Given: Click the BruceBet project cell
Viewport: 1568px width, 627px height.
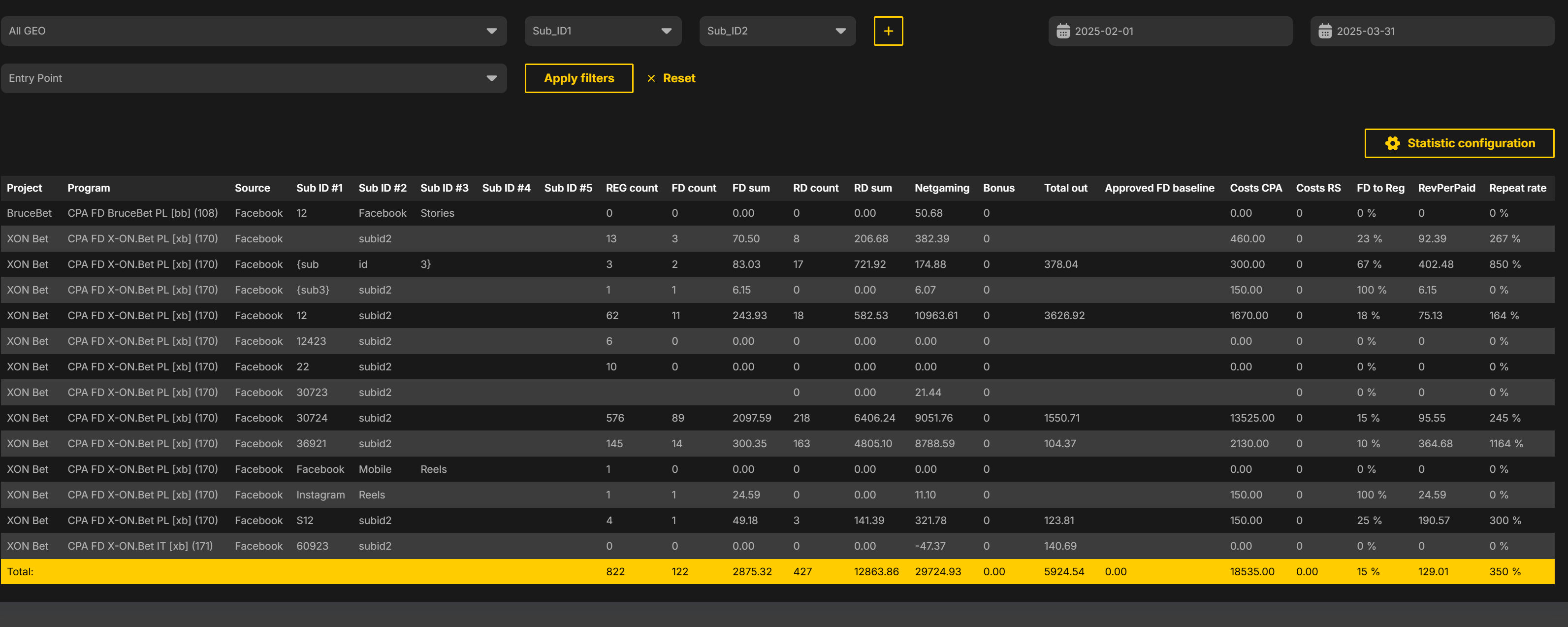Looking at the screenshot, I should (29, 214).
